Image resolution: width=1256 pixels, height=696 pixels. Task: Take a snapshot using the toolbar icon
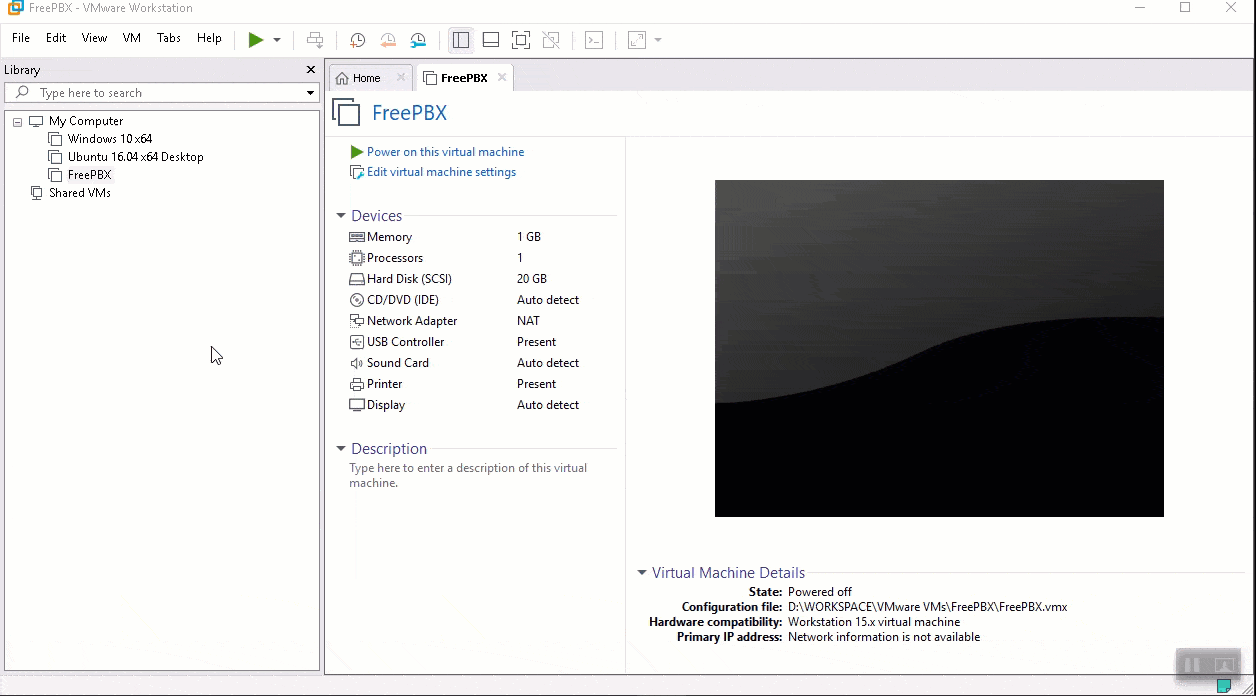[x=357, y=40]
